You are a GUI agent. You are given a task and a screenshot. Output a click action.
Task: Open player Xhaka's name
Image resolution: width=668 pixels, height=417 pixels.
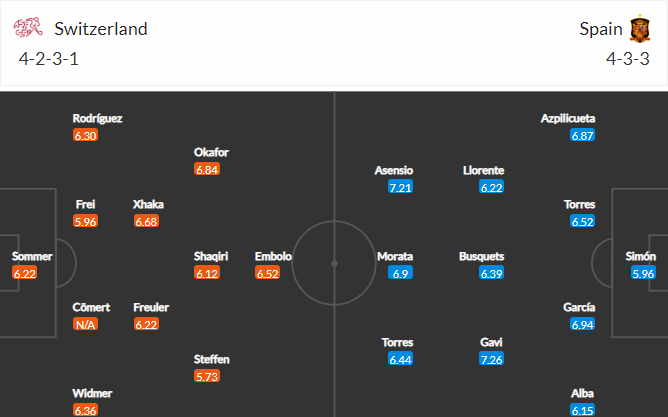(x=148, y=204)
